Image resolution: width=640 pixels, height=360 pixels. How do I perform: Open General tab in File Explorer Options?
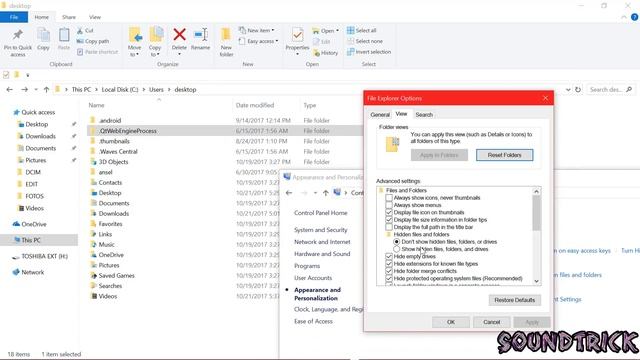coord(380,115)
